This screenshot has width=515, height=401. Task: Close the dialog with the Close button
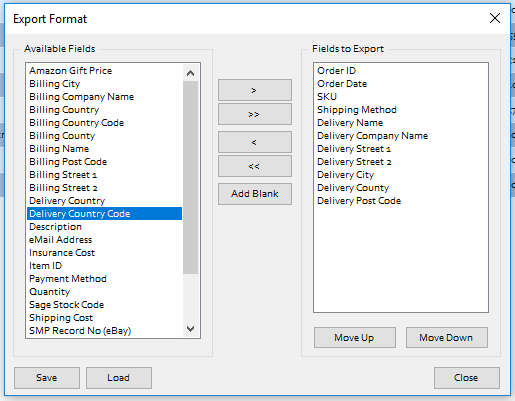(467, 378)
